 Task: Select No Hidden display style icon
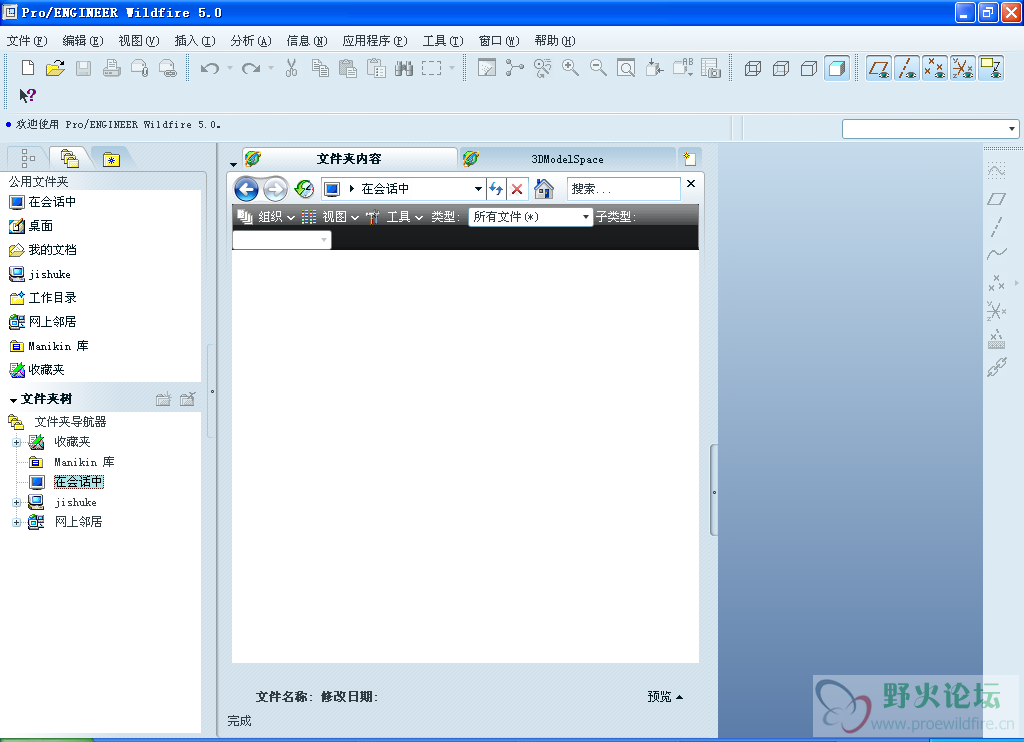pos(808,68)
